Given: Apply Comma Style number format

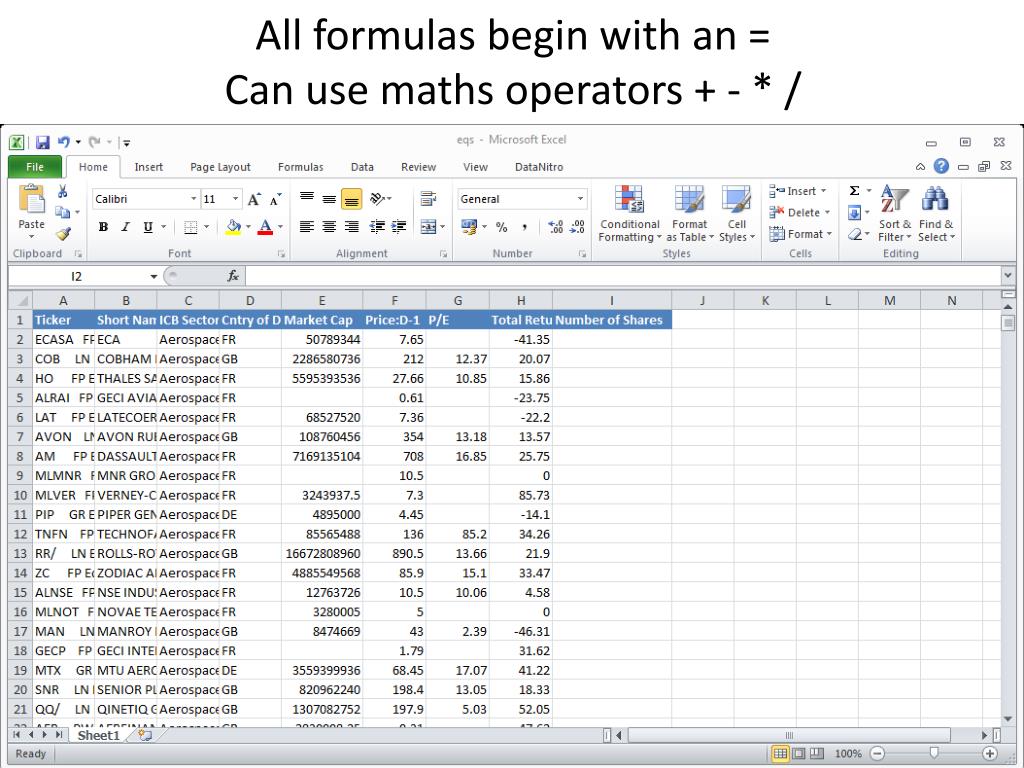Looking at the screenshot, I should [524, 227].
